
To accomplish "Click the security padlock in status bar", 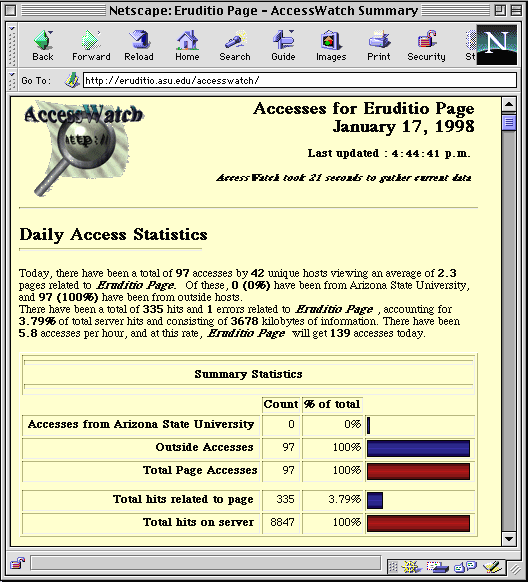I will (17, 563).
